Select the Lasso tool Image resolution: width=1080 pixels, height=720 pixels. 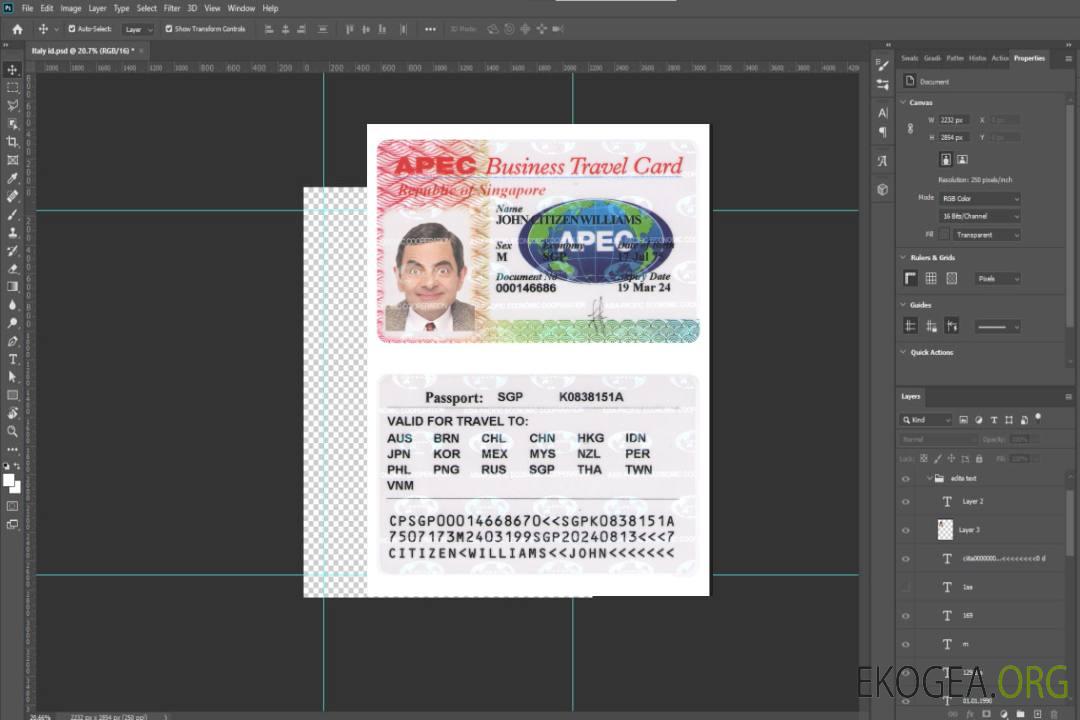click(13, 105)
